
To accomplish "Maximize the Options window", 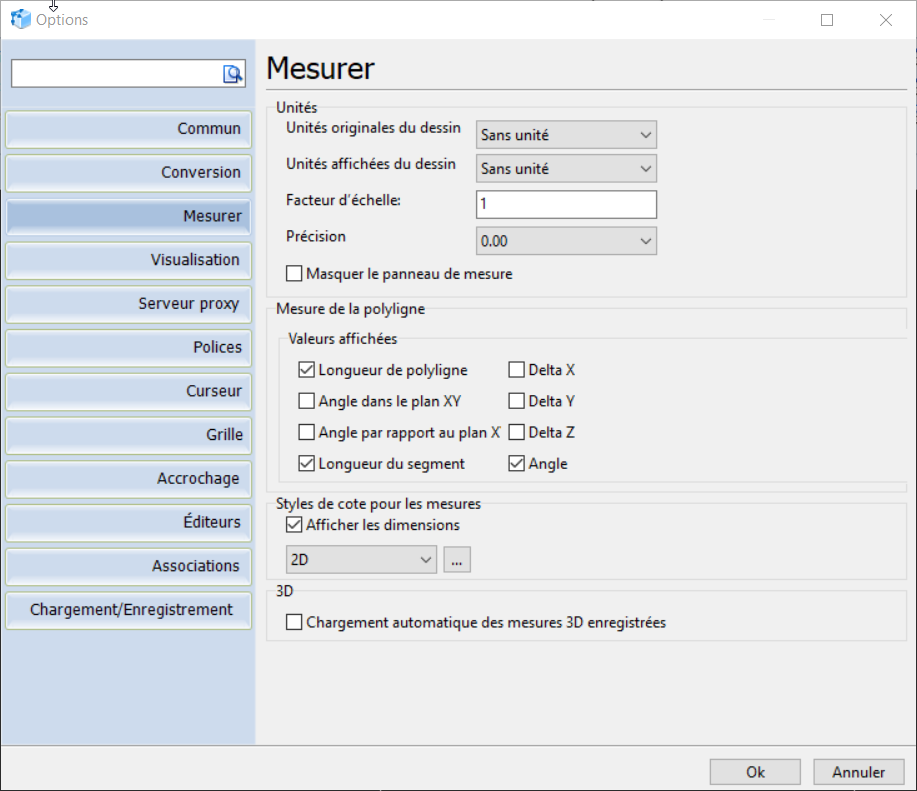I will click(827, 19).
